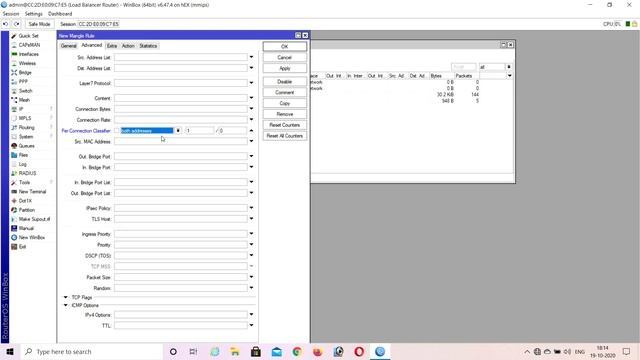Viewport: 640px width, 360px height.
Task: Click the Windows taskbar search box
Action: 92,351
